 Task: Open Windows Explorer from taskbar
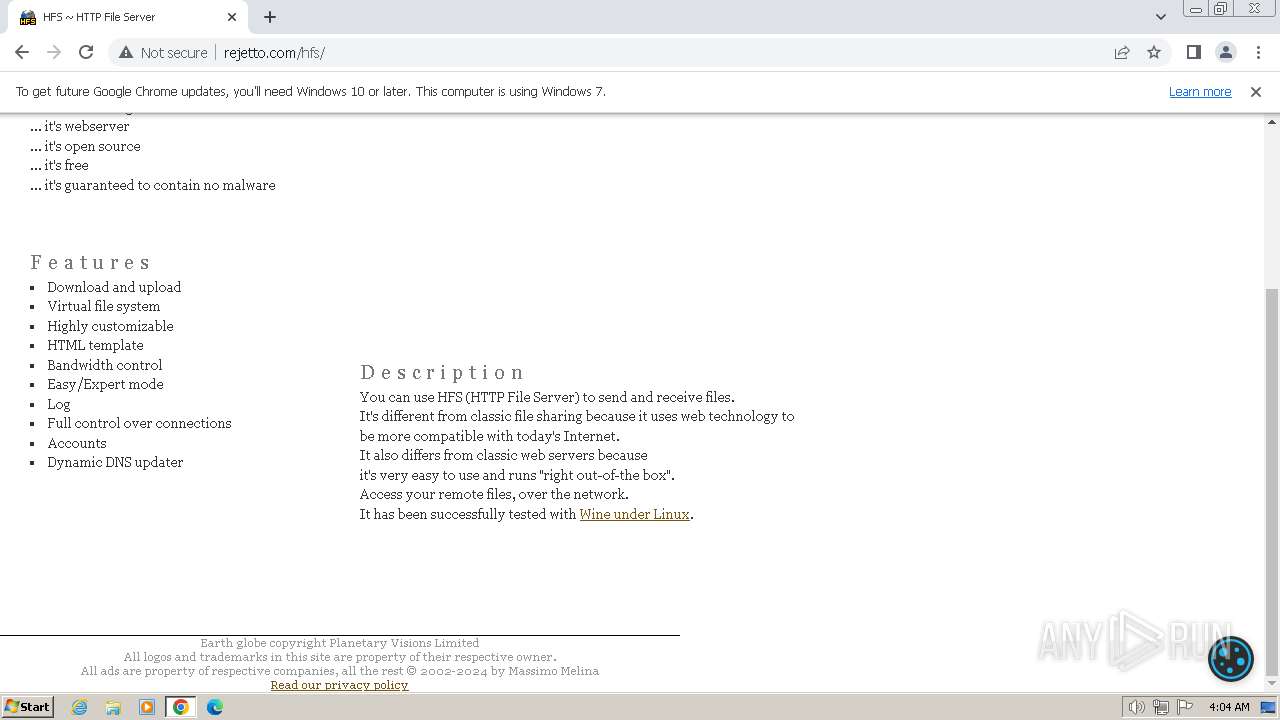coord(113,707)
